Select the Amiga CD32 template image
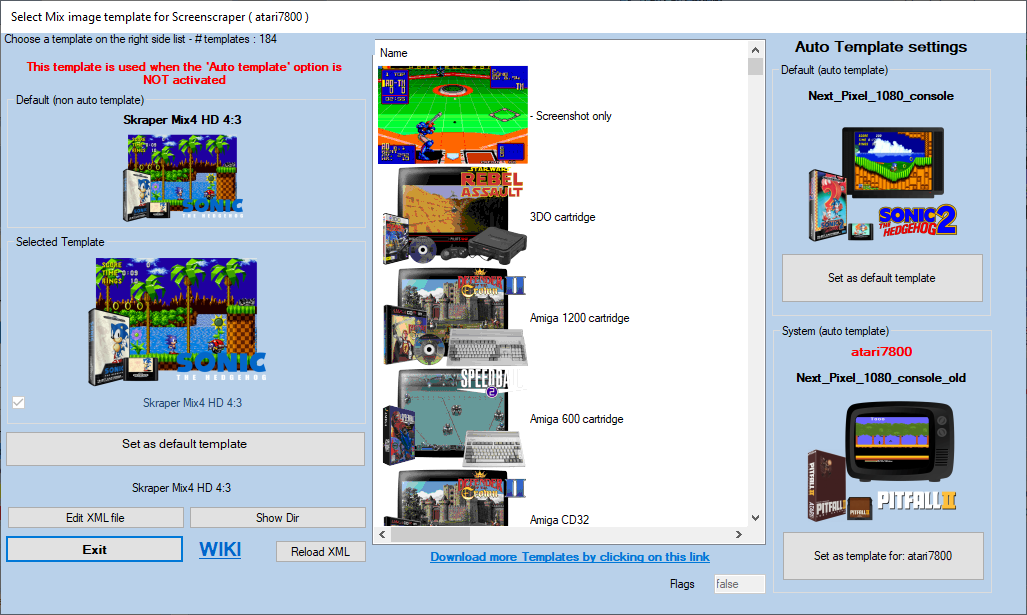Image resolution: width=1027 pixels, height=615 pixels. pos(453,498)
